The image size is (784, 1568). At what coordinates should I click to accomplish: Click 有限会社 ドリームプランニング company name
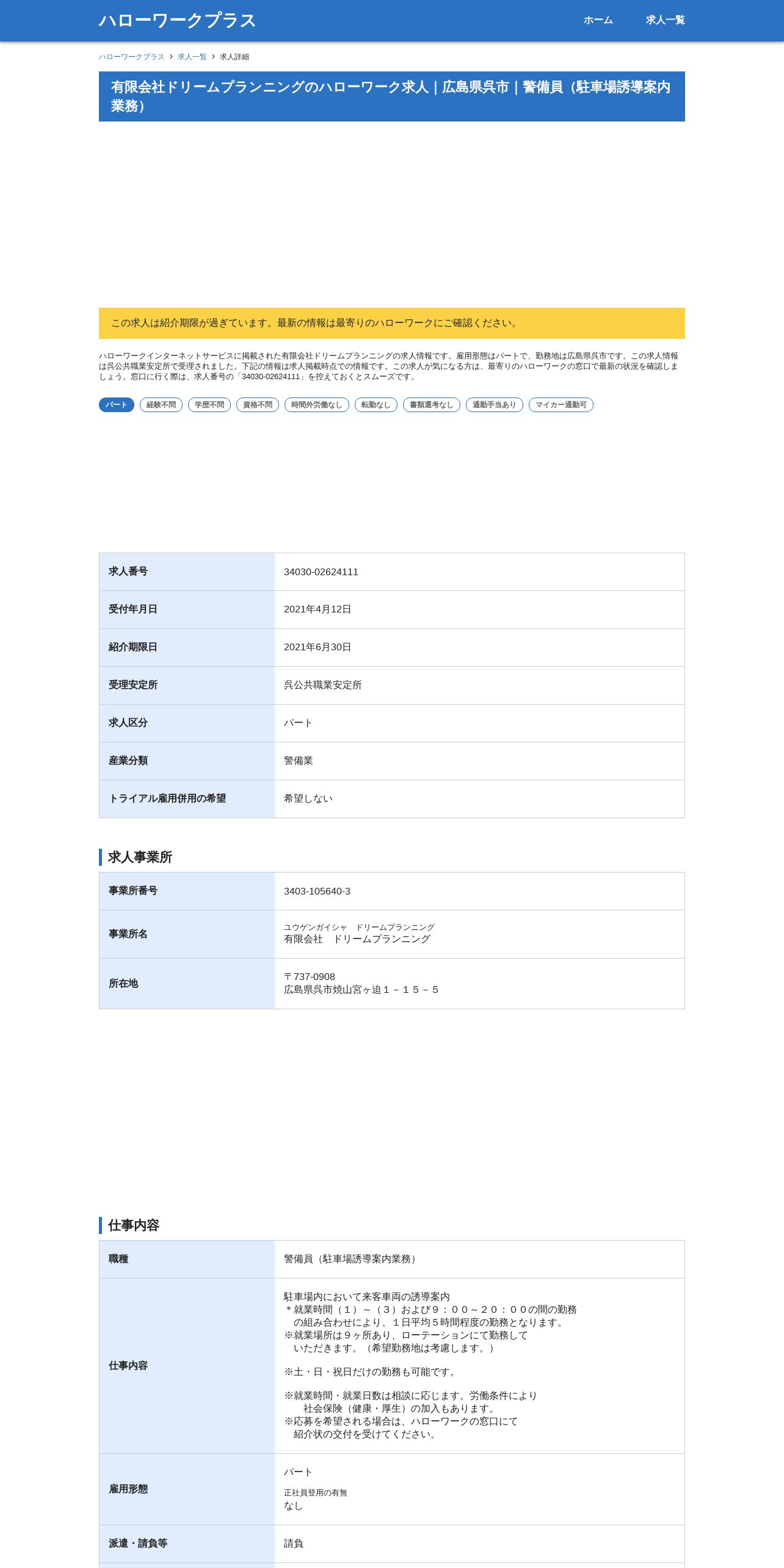click(x=357, y=939)
